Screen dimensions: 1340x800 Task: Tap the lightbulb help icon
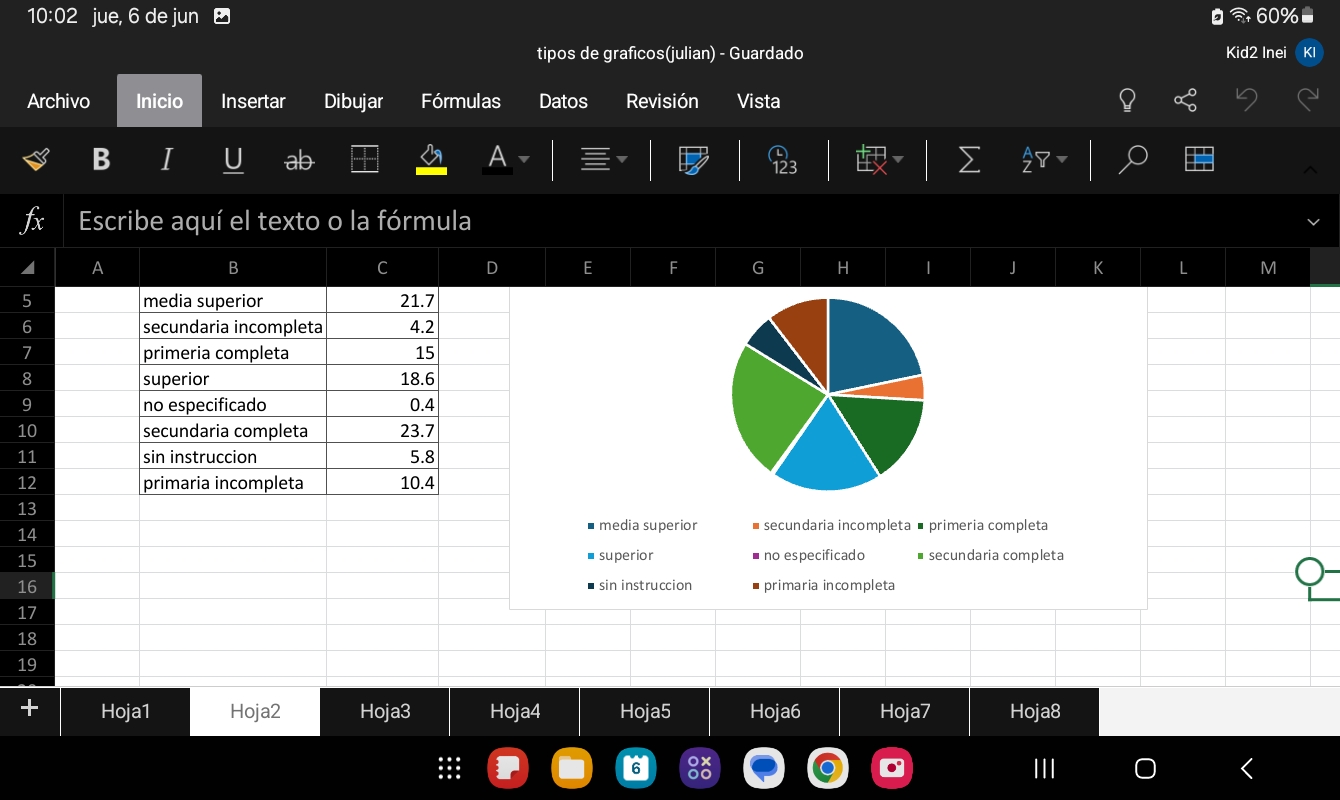click(1127, 100)
